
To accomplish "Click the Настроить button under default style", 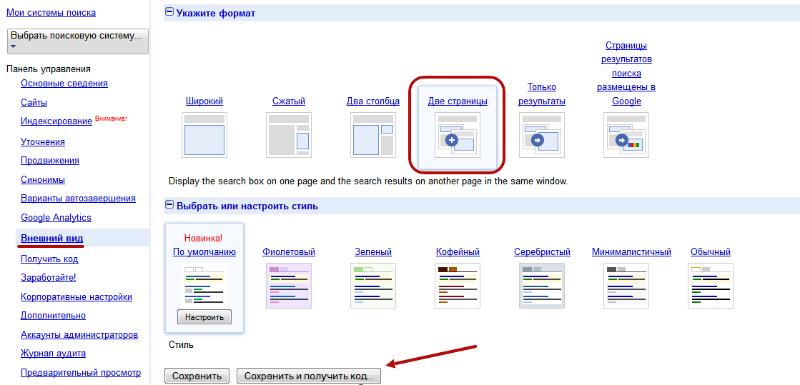I will coord(204,317).
